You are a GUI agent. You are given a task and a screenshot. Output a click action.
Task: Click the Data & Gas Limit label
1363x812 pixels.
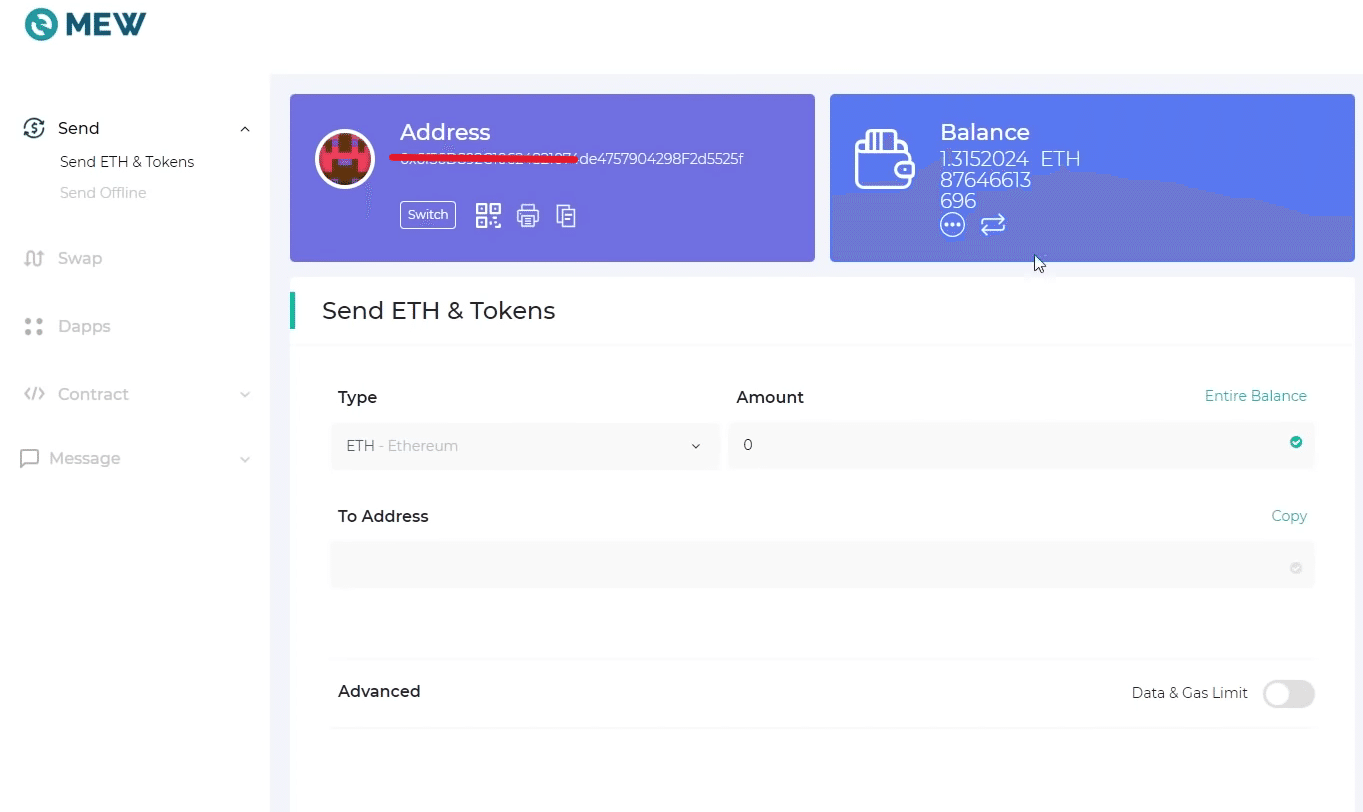click(1190, 693)
